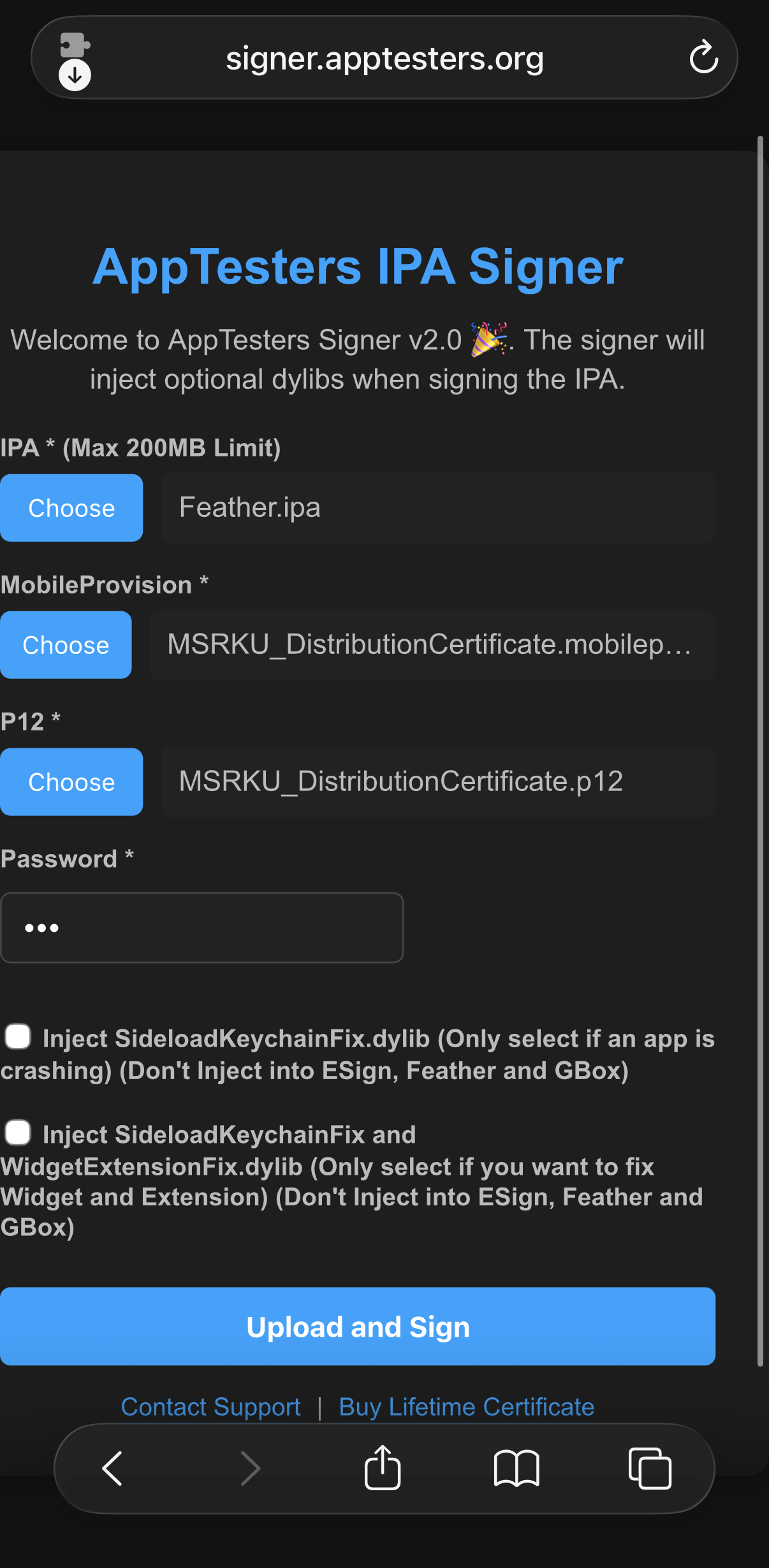The image size is (769, 1568).
Task: Open Buy Lifetime Certificate link
Action: 466,1406
